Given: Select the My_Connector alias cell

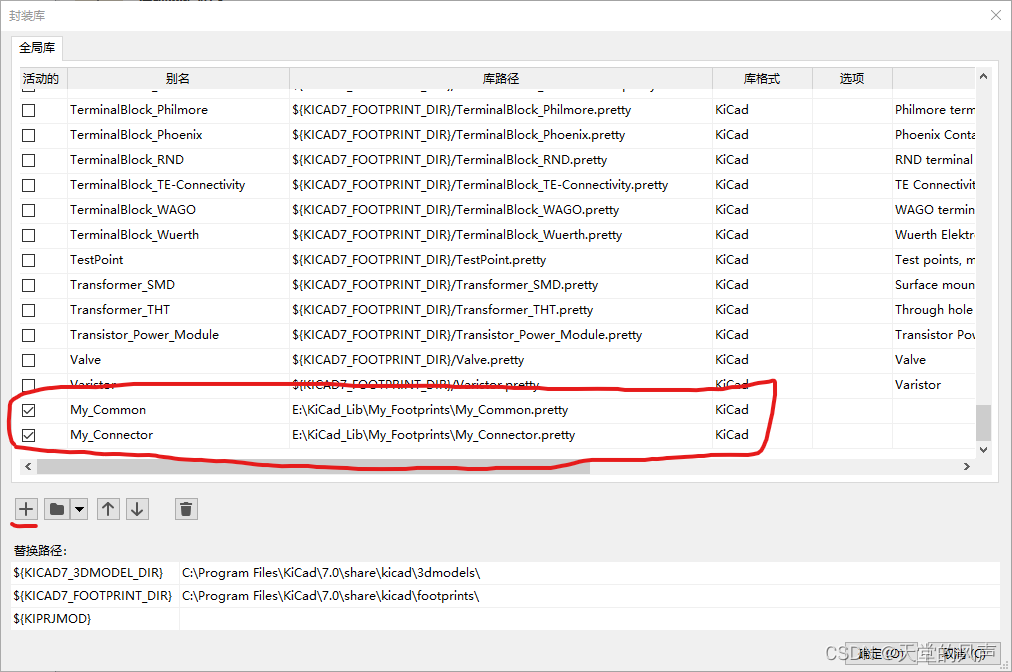Looking at the screenshot, I should point(178,435).
